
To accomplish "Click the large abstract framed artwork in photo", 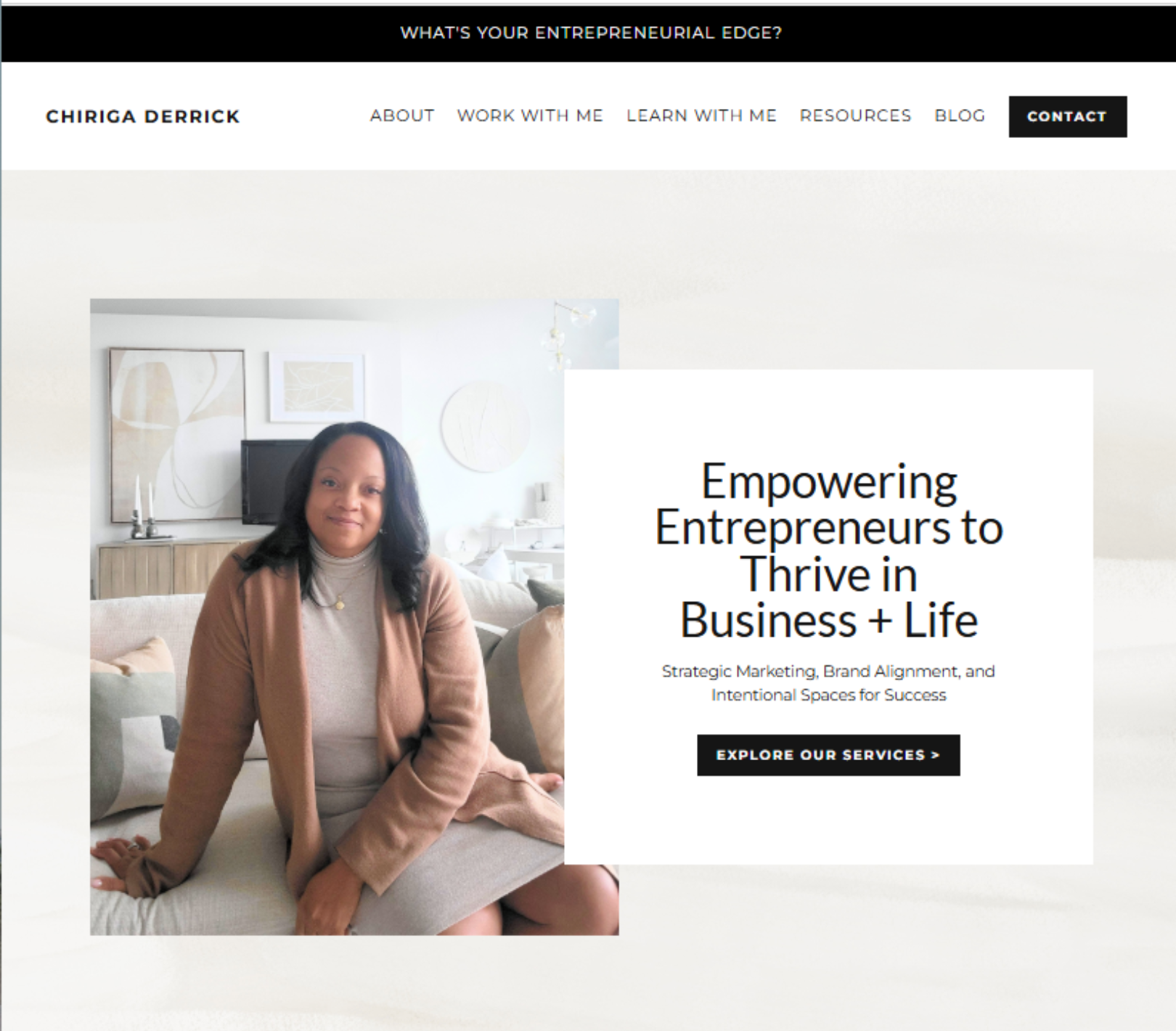I will tap(176, 434).
